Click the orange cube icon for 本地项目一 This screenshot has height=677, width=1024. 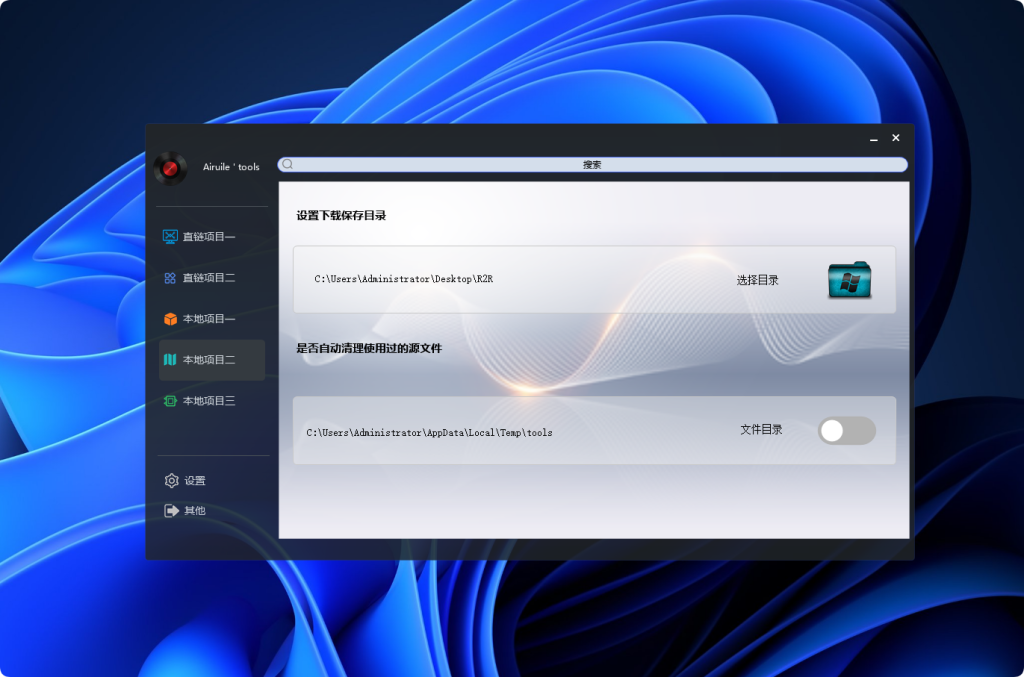[170, 319]
